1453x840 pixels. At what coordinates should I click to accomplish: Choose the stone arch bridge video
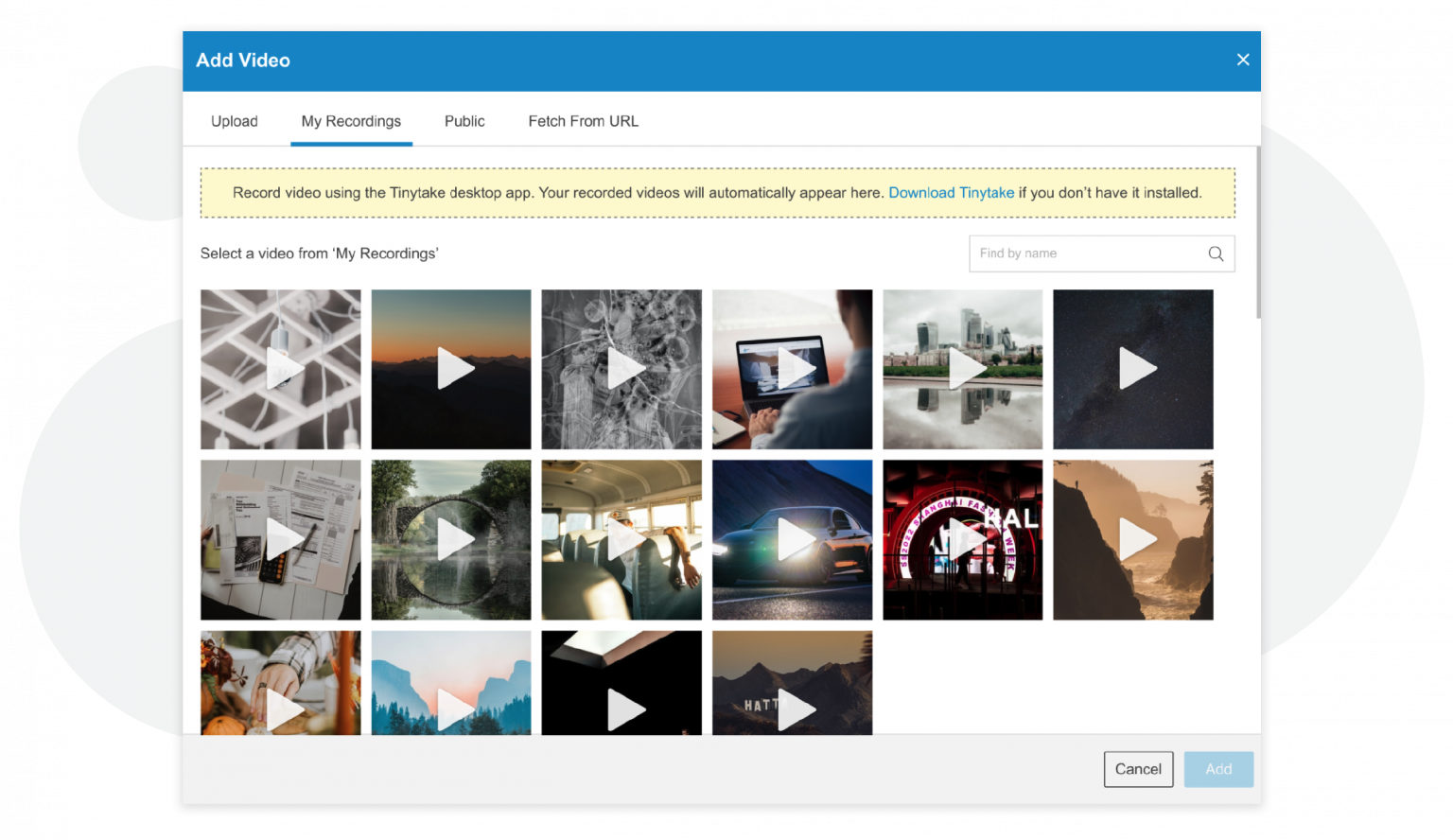coord(451,540)
